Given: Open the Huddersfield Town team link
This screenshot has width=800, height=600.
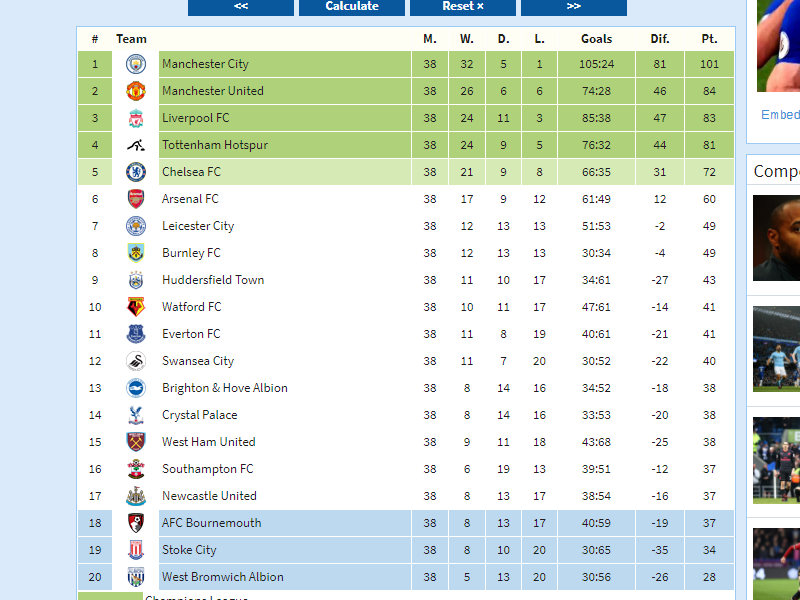Looking at the screenshot, I should point(213,280).
